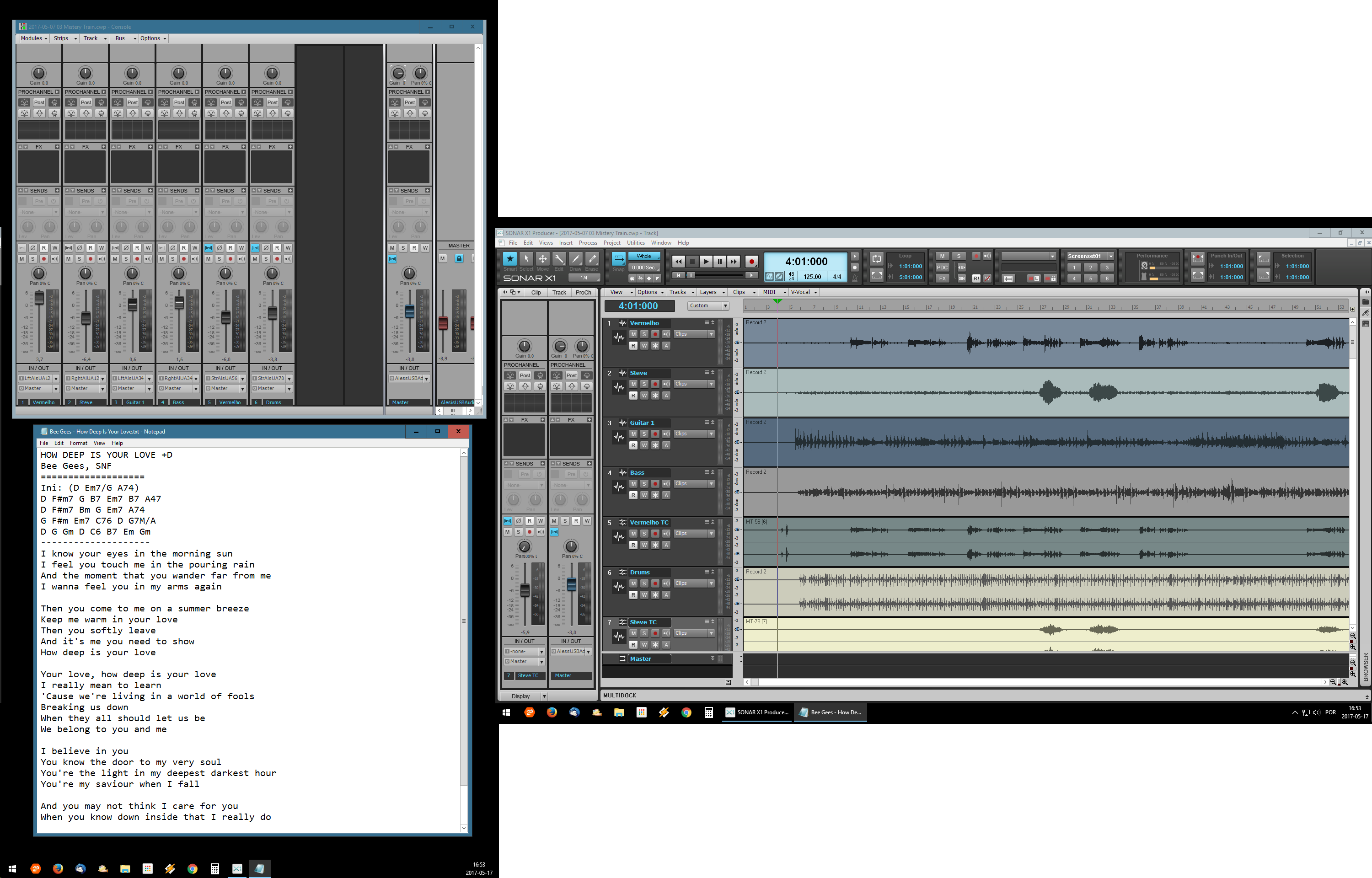Open Format menu in Notepad
Screen dimensions: 1372x878
[x=79, y=444]
